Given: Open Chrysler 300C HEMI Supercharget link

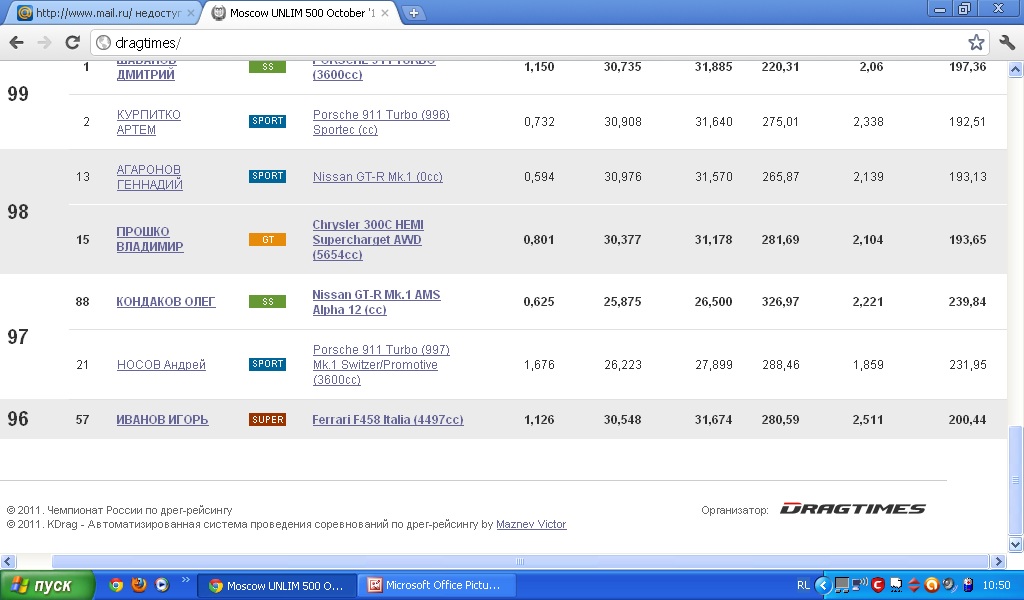Looking at the screenshot, I should coord(368,240).
